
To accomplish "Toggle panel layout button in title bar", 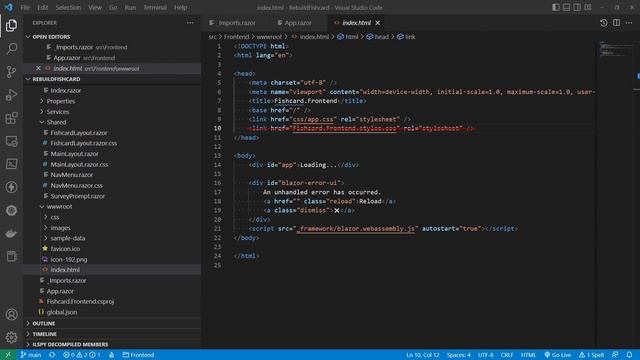I will tap(567, 7).
